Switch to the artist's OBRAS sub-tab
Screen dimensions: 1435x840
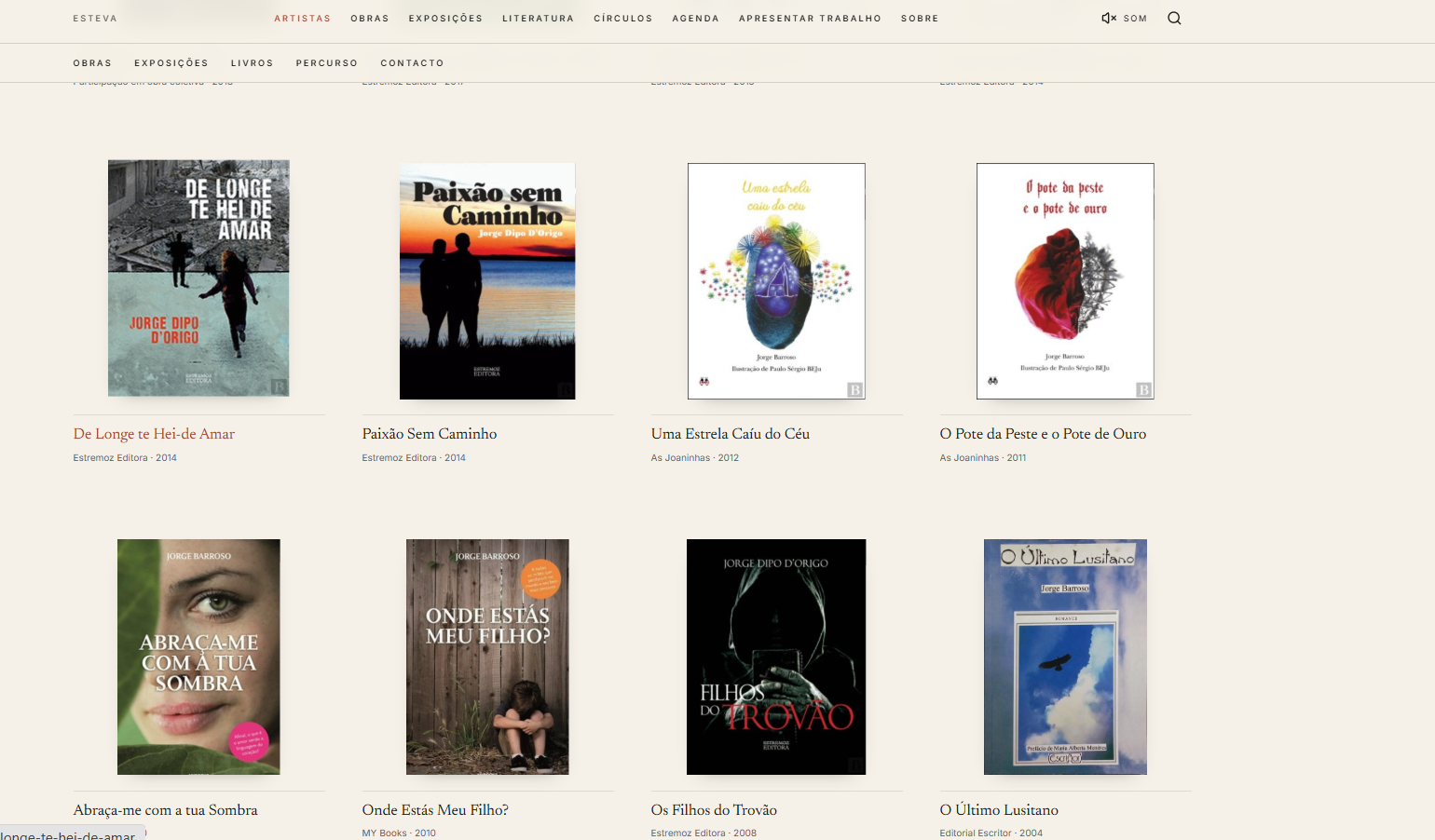pyautogui.click(x=92, y=63)
